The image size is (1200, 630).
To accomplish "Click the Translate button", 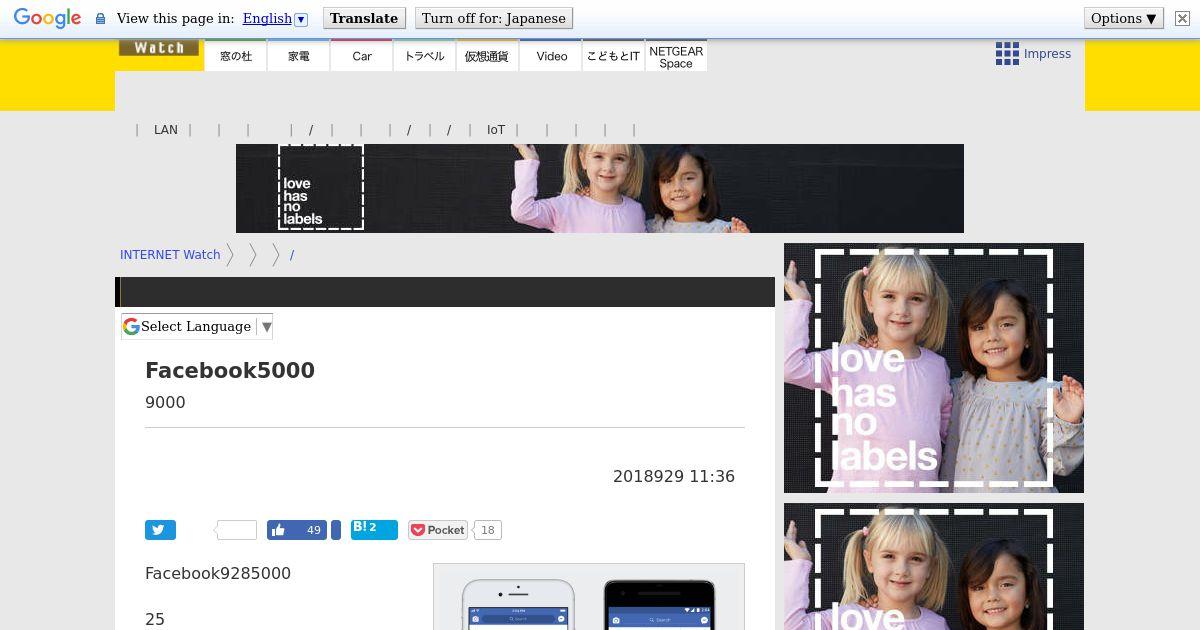I will coord(364,18).
